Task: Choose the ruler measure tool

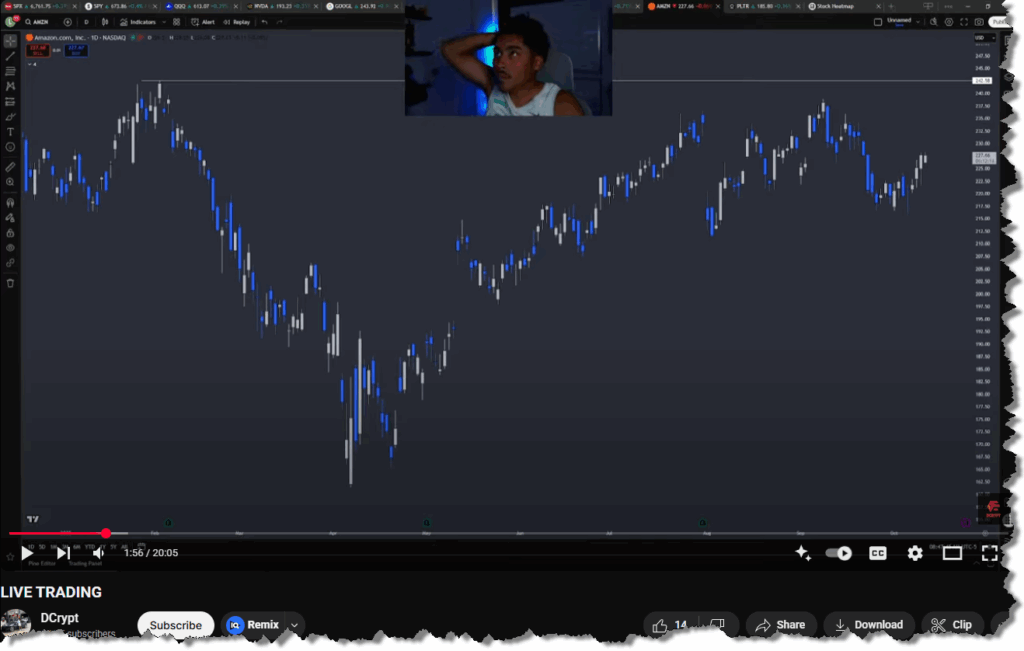Action: point(11,167)
